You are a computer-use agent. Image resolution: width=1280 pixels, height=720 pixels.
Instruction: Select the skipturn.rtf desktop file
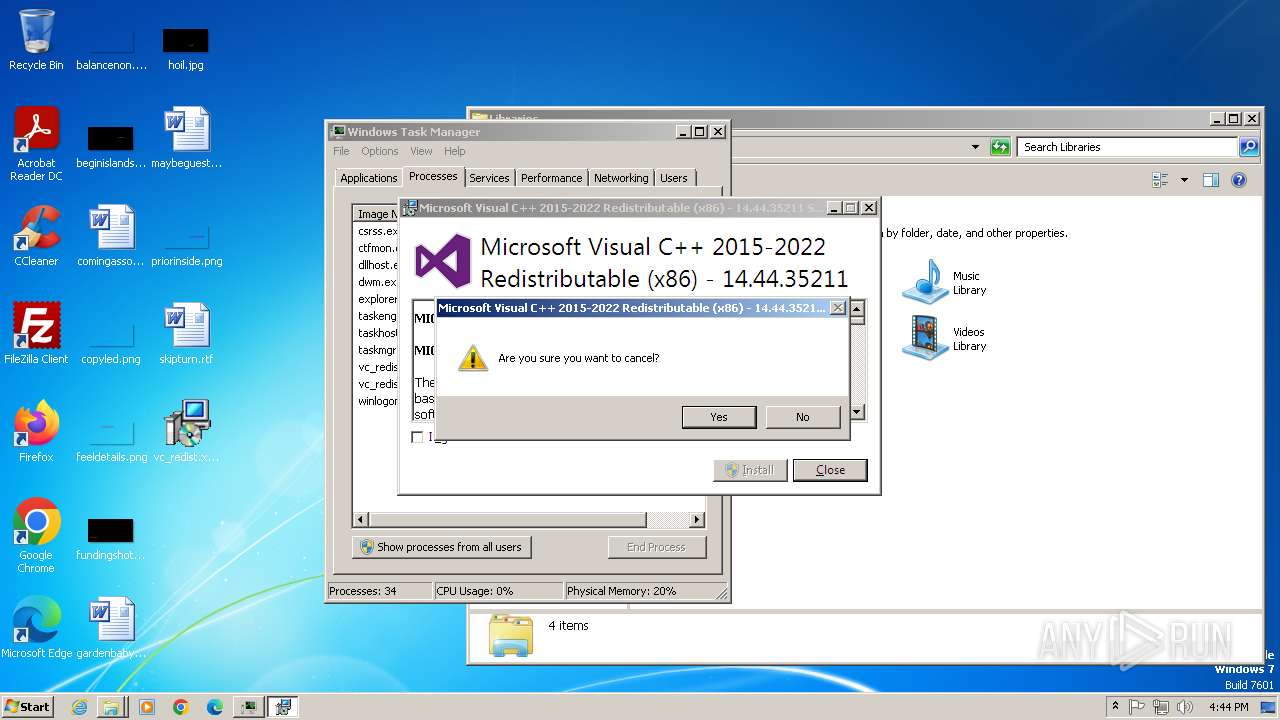[x=186, y=334]
